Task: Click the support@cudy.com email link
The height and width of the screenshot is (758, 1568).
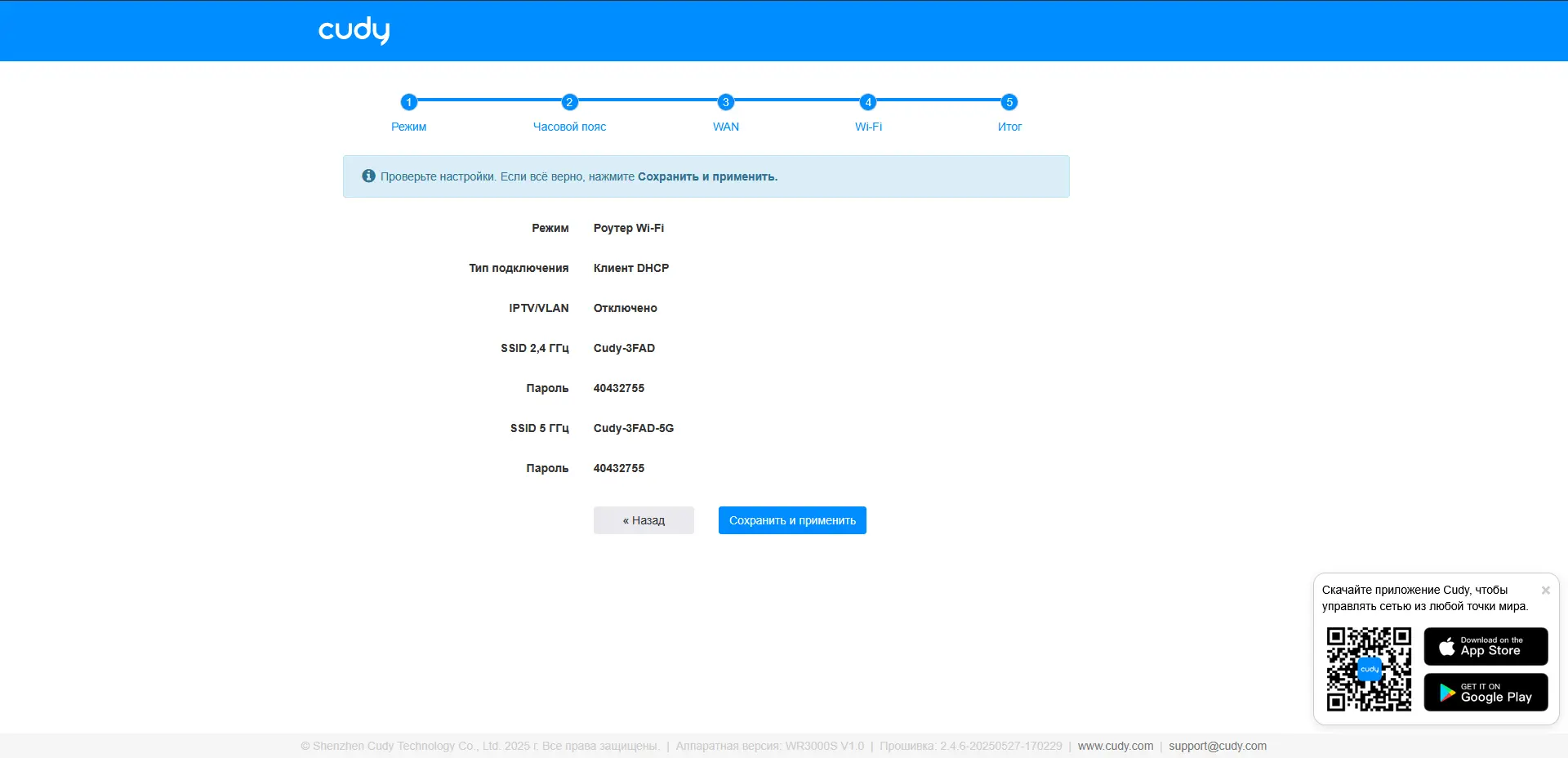Action: coord(1218,746)
